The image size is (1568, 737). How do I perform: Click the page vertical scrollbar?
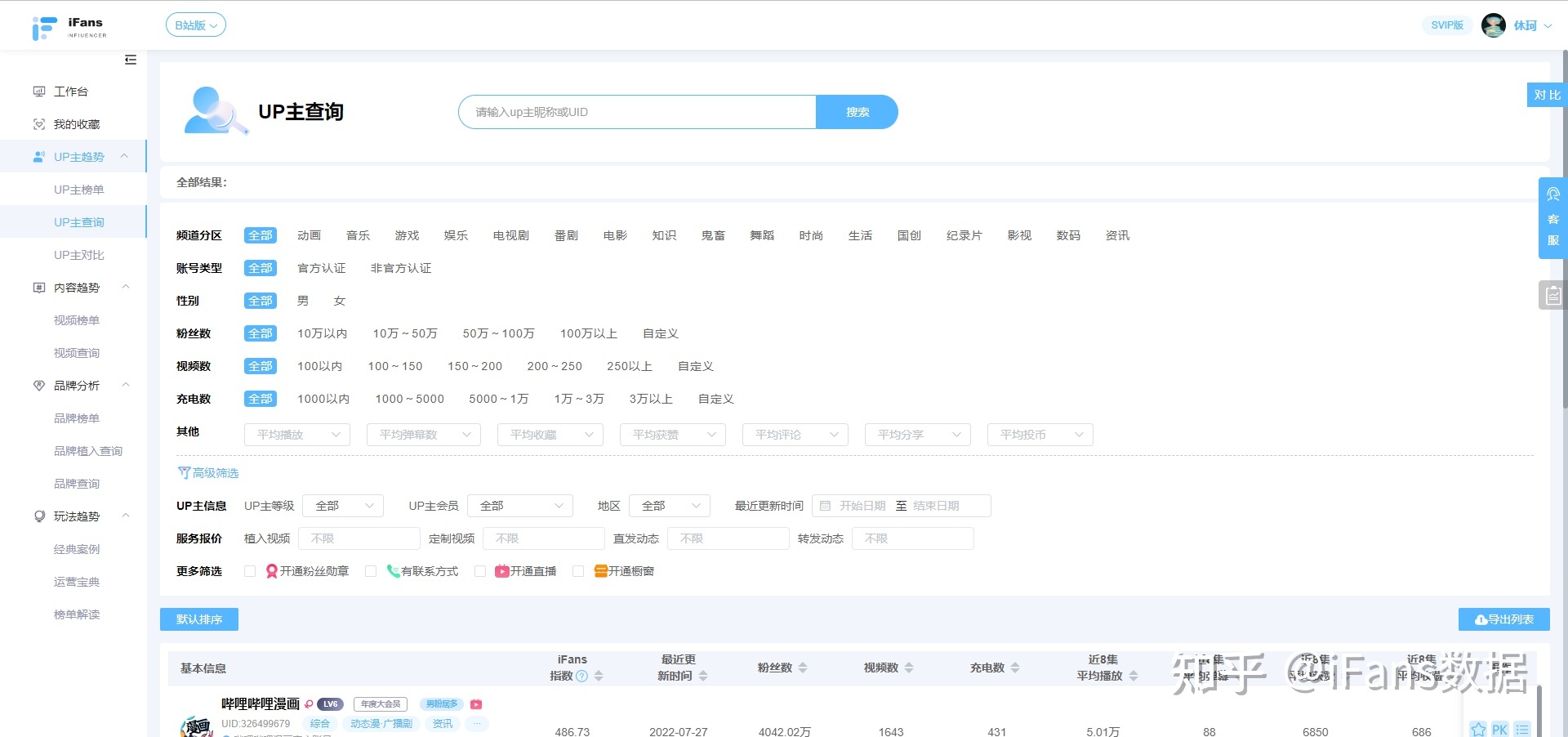1564,229
